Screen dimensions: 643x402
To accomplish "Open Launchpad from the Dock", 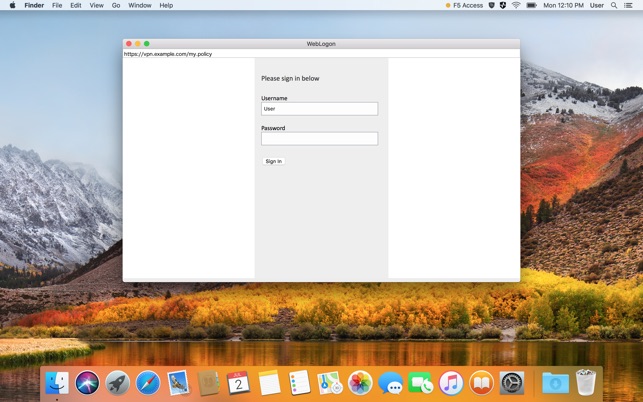I will coord(117,383).
